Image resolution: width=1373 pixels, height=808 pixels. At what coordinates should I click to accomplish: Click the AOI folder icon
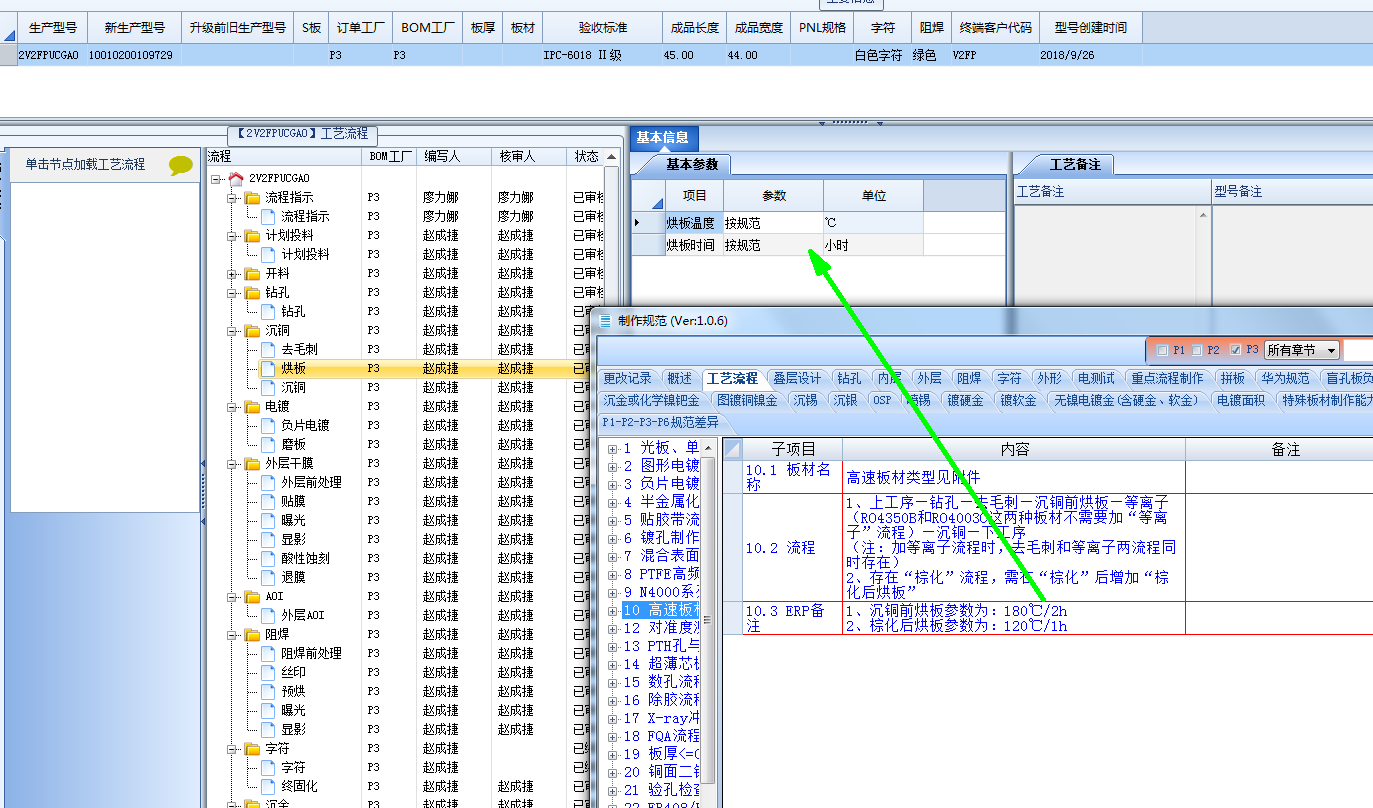pyautogui.click(x=252, y=596)
